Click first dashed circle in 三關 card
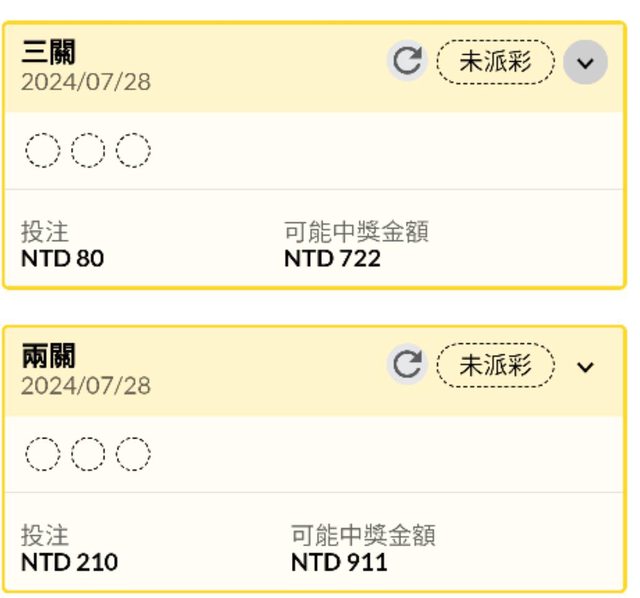Image resolution: width=640 pixels, height=598 pixels. pos(43,151)
